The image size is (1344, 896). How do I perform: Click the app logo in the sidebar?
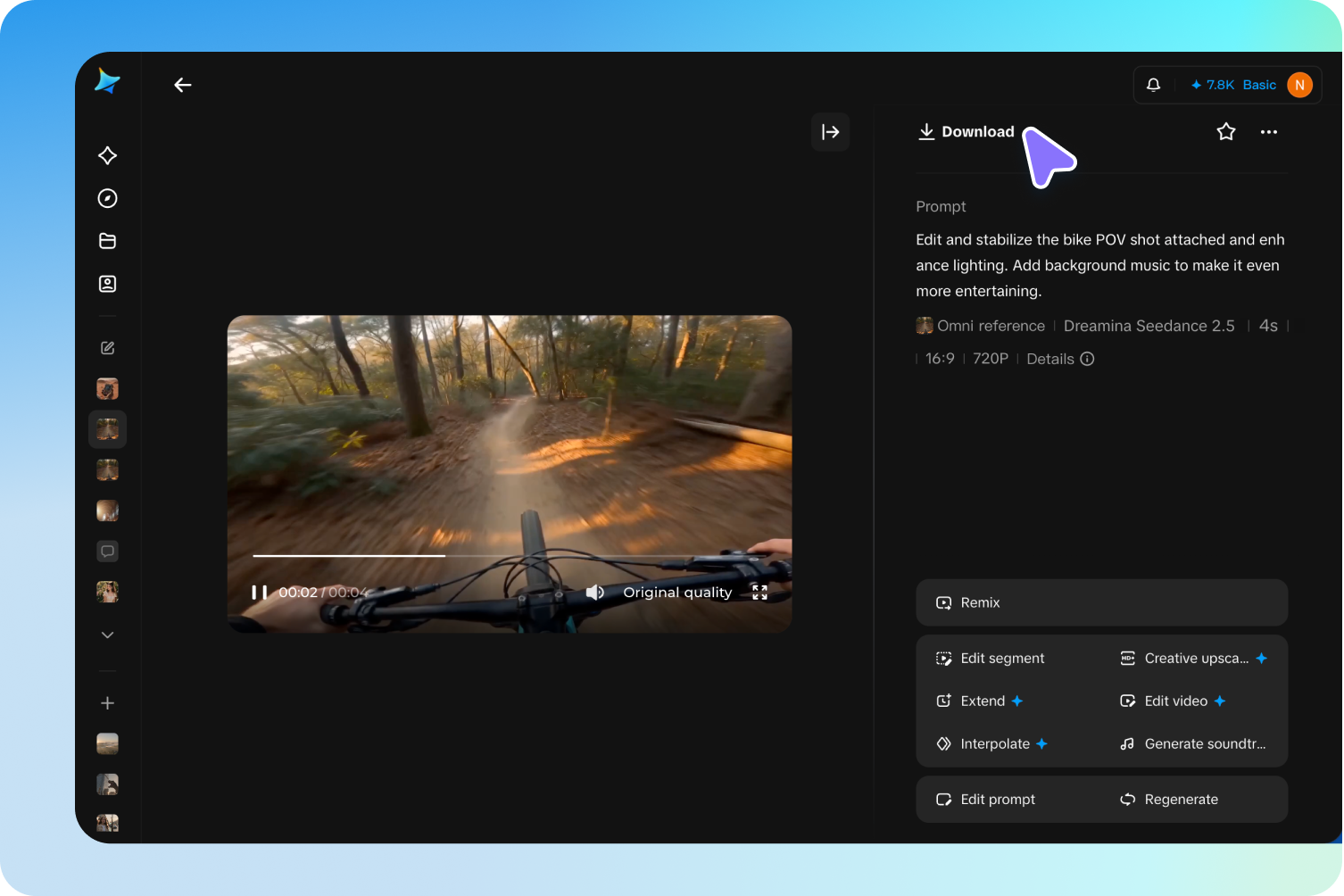[107, 81]
